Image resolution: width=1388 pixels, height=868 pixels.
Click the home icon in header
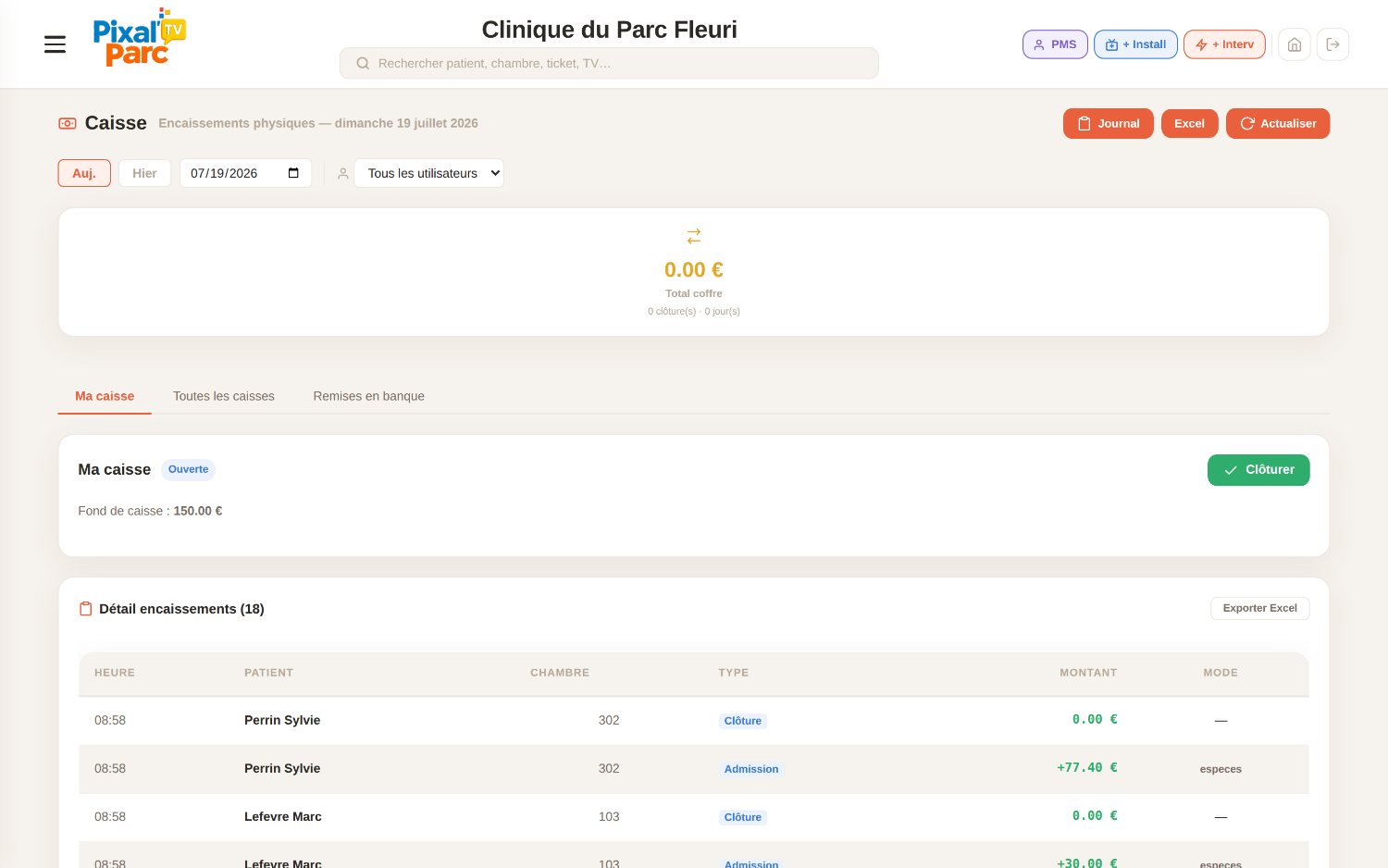(x=1295, y=44)
